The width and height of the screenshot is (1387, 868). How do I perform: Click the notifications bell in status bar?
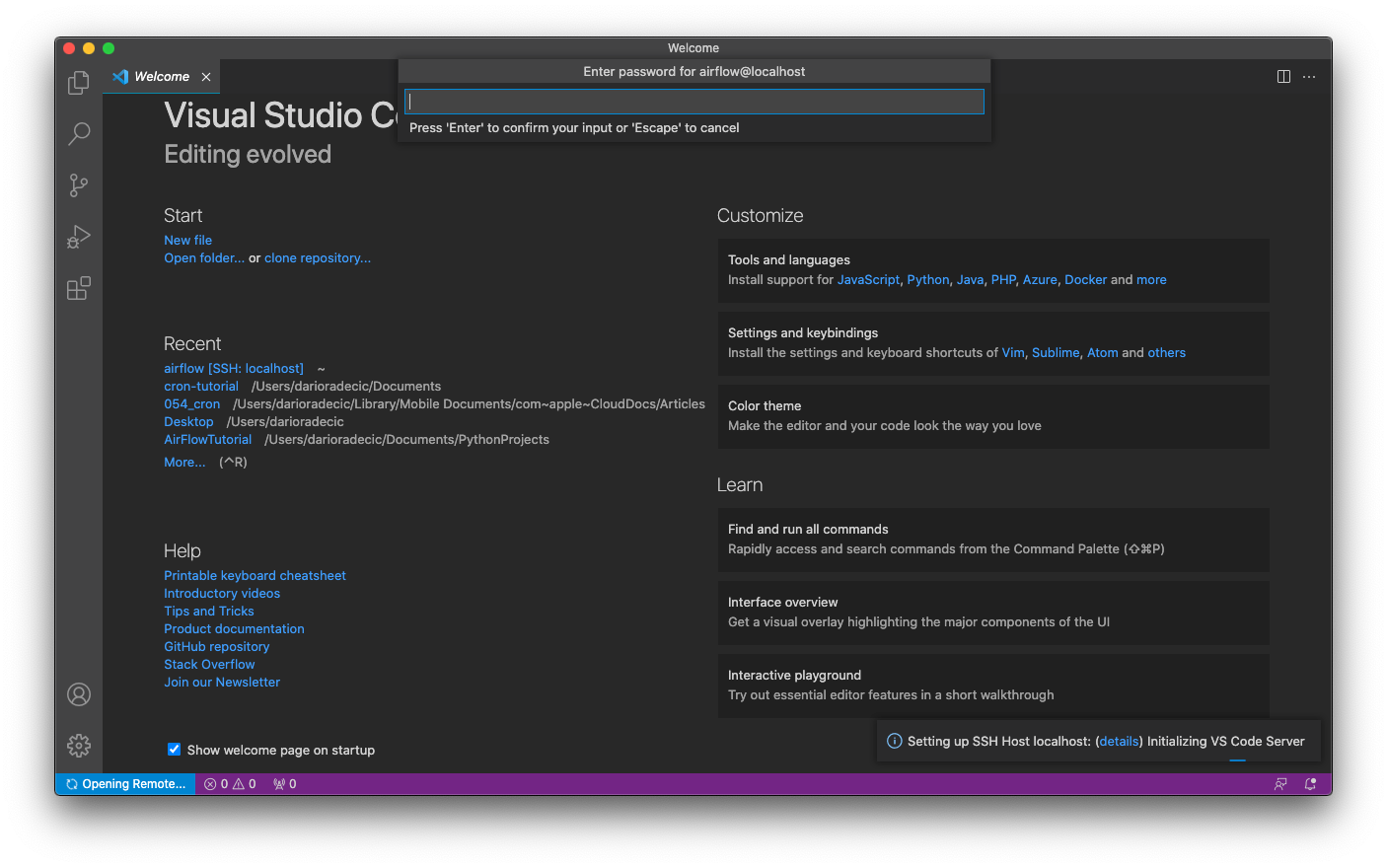1310,784
